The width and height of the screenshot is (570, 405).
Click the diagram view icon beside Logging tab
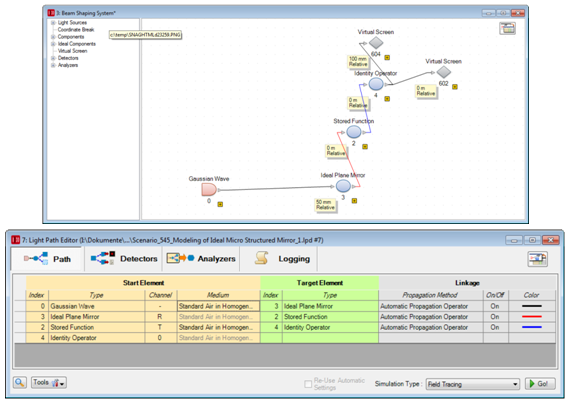tap(538, 259)
